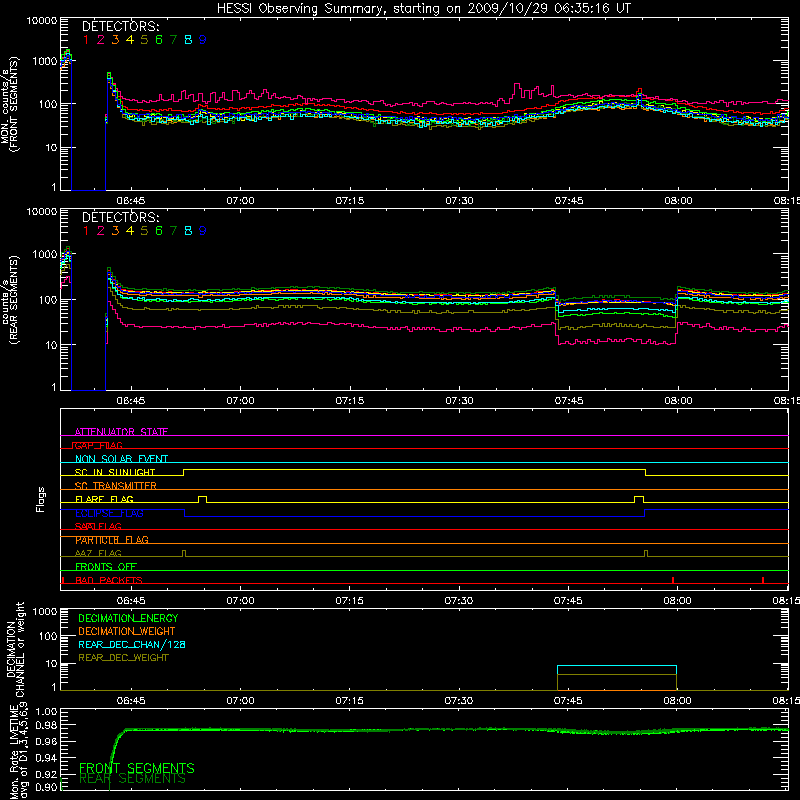Click the REAR_DEC_CHAN/128 legend entry
Screen dimensions: 800x800
pyautogui.click(x=132, y=644)
